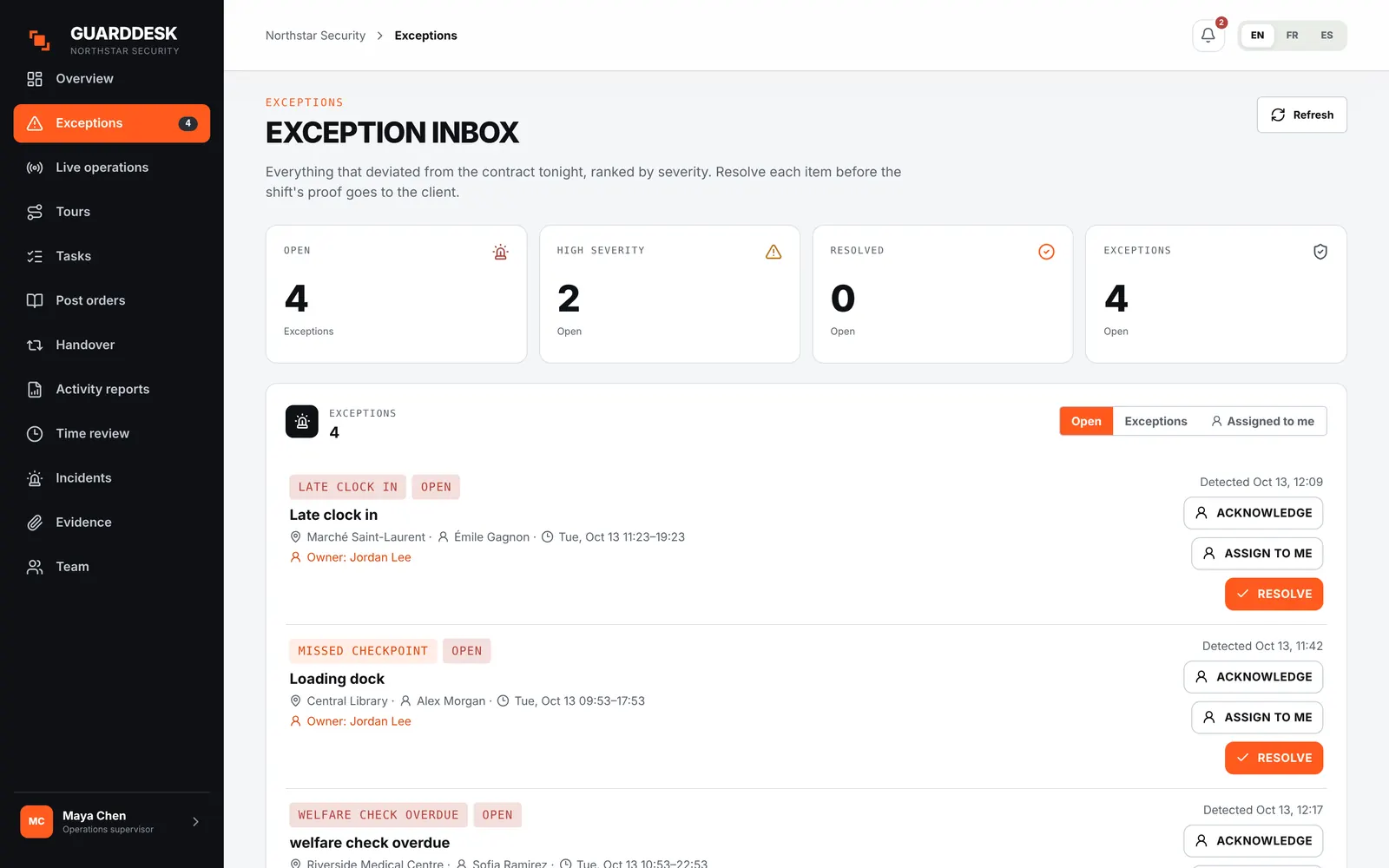Switch language to FR

coord(1292,36)
